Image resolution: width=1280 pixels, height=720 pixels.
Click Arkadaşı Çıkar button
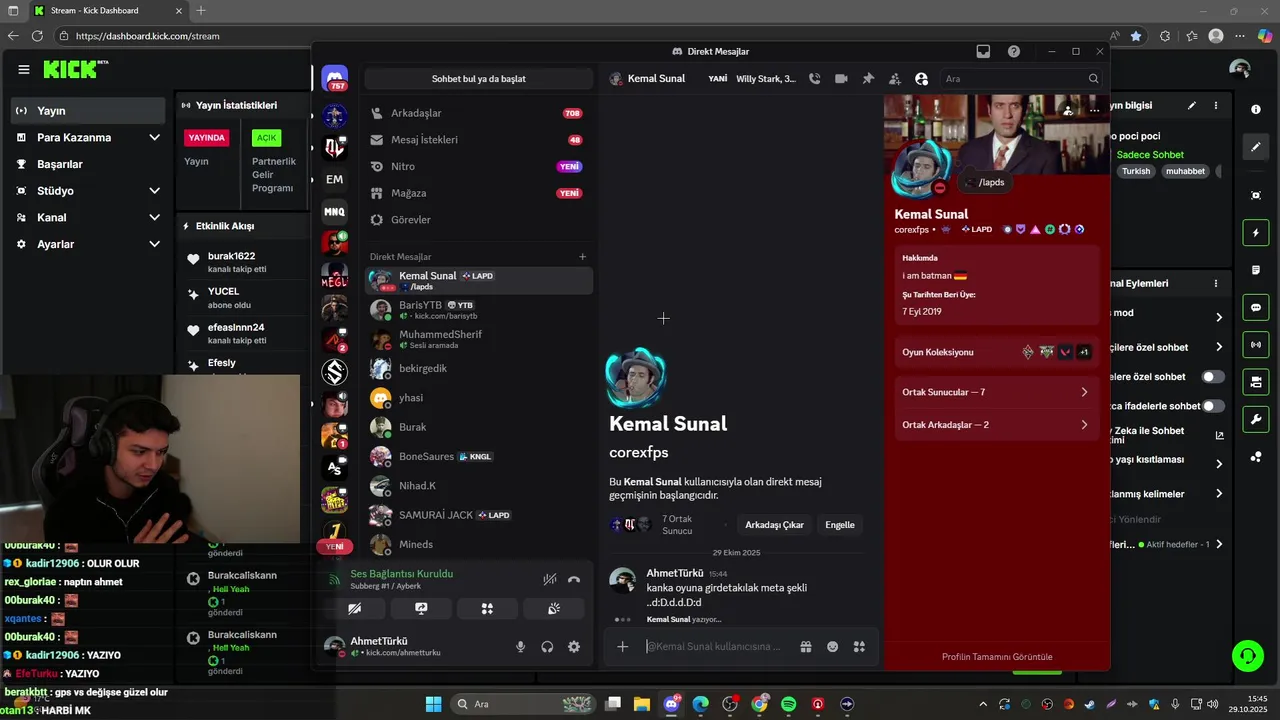774,525
